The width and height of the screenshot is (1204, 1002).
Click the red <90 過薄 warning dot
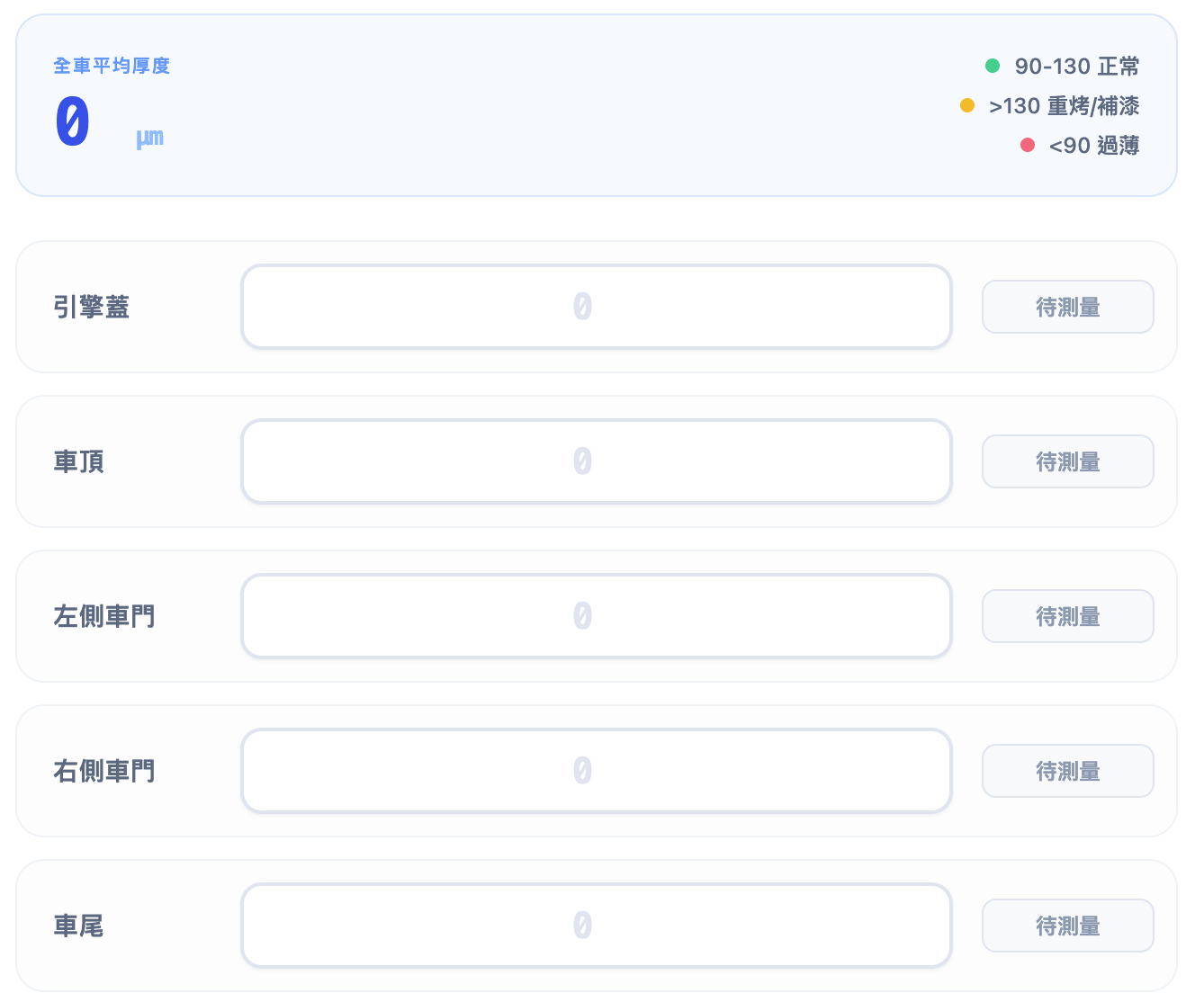coord(1027,145)
